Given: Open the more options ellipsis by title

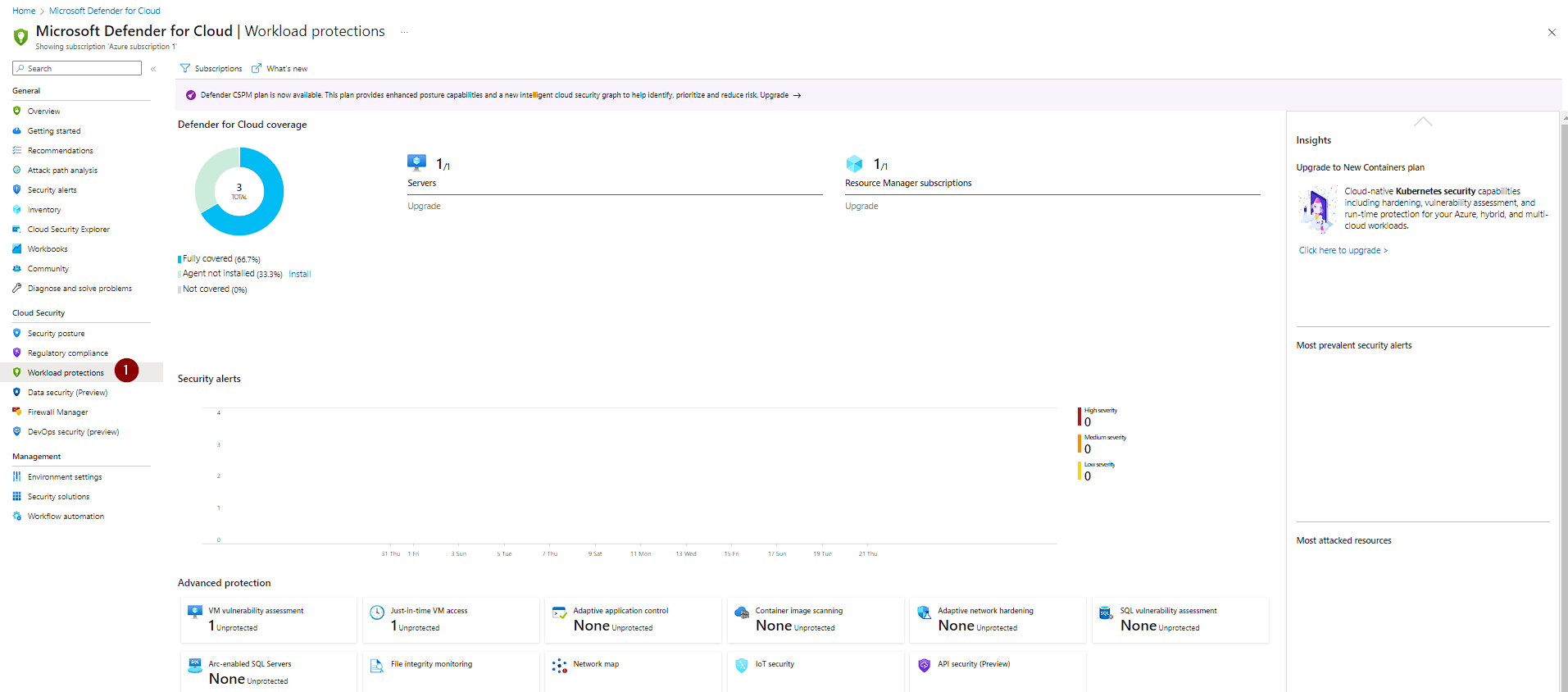Looking at the screenshot, I should [x=404, y=32].
